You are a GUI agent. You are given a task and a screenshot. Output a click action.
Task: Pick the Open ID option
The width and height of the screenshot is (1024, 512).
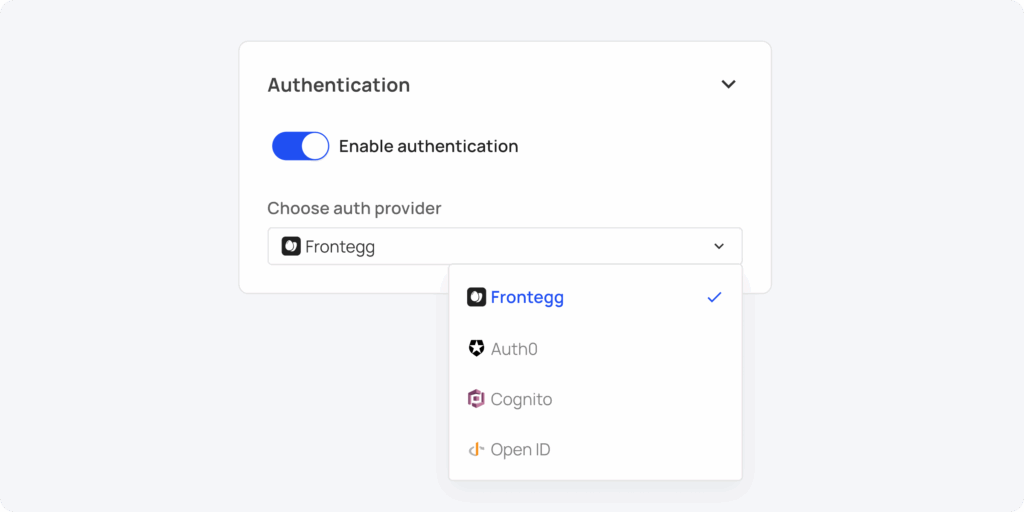coord(520,450)
